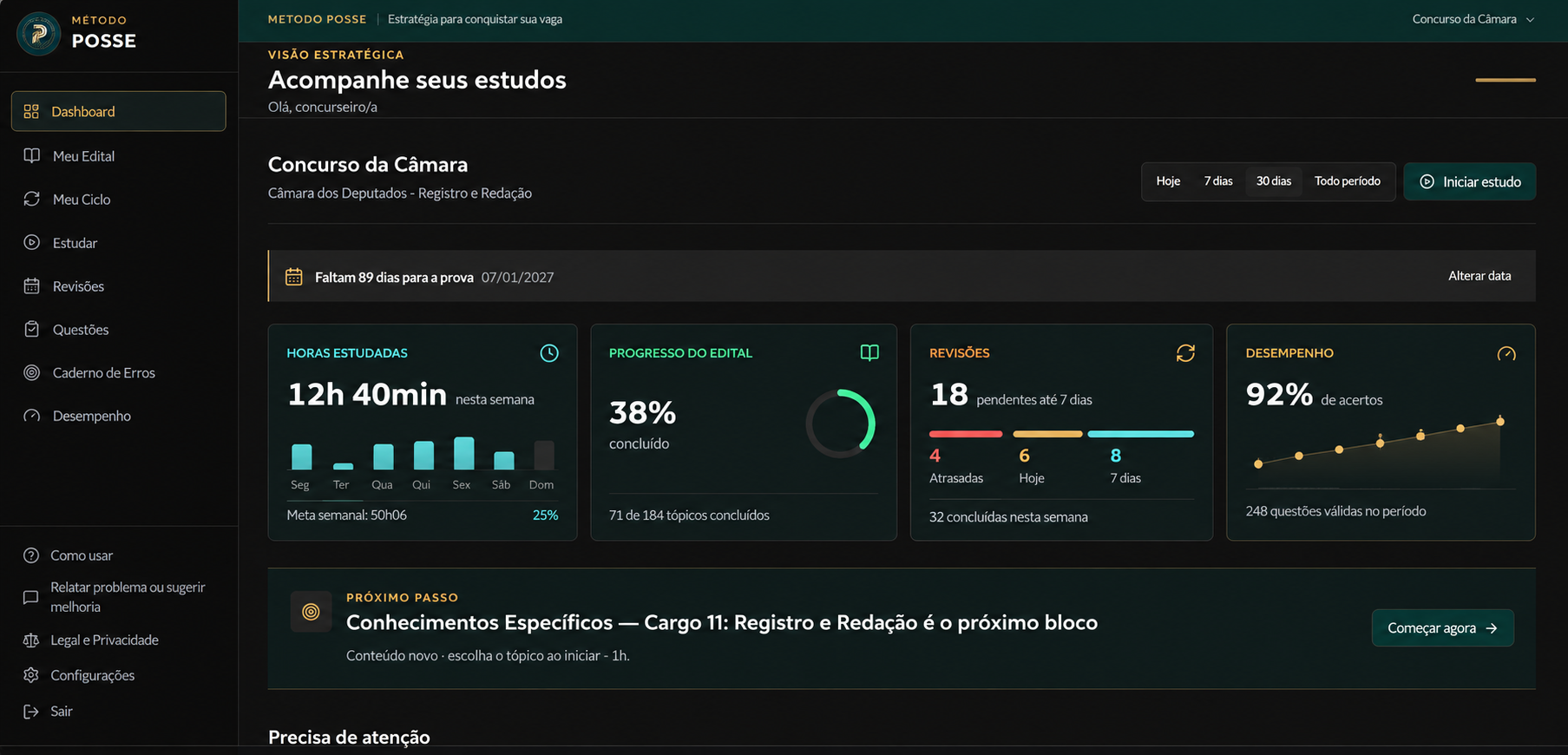Click the 25% weekly goal value

point(545,515)
